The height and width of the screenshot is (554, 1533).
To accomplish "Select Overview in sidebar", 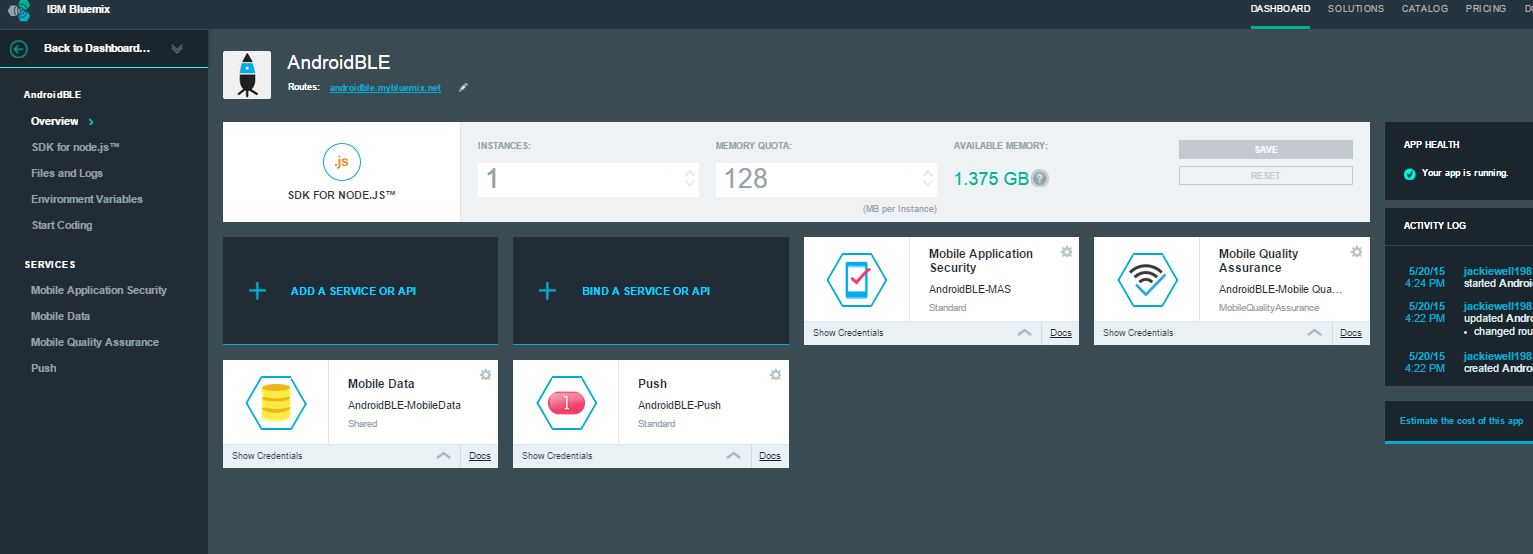I will (55, 121).
